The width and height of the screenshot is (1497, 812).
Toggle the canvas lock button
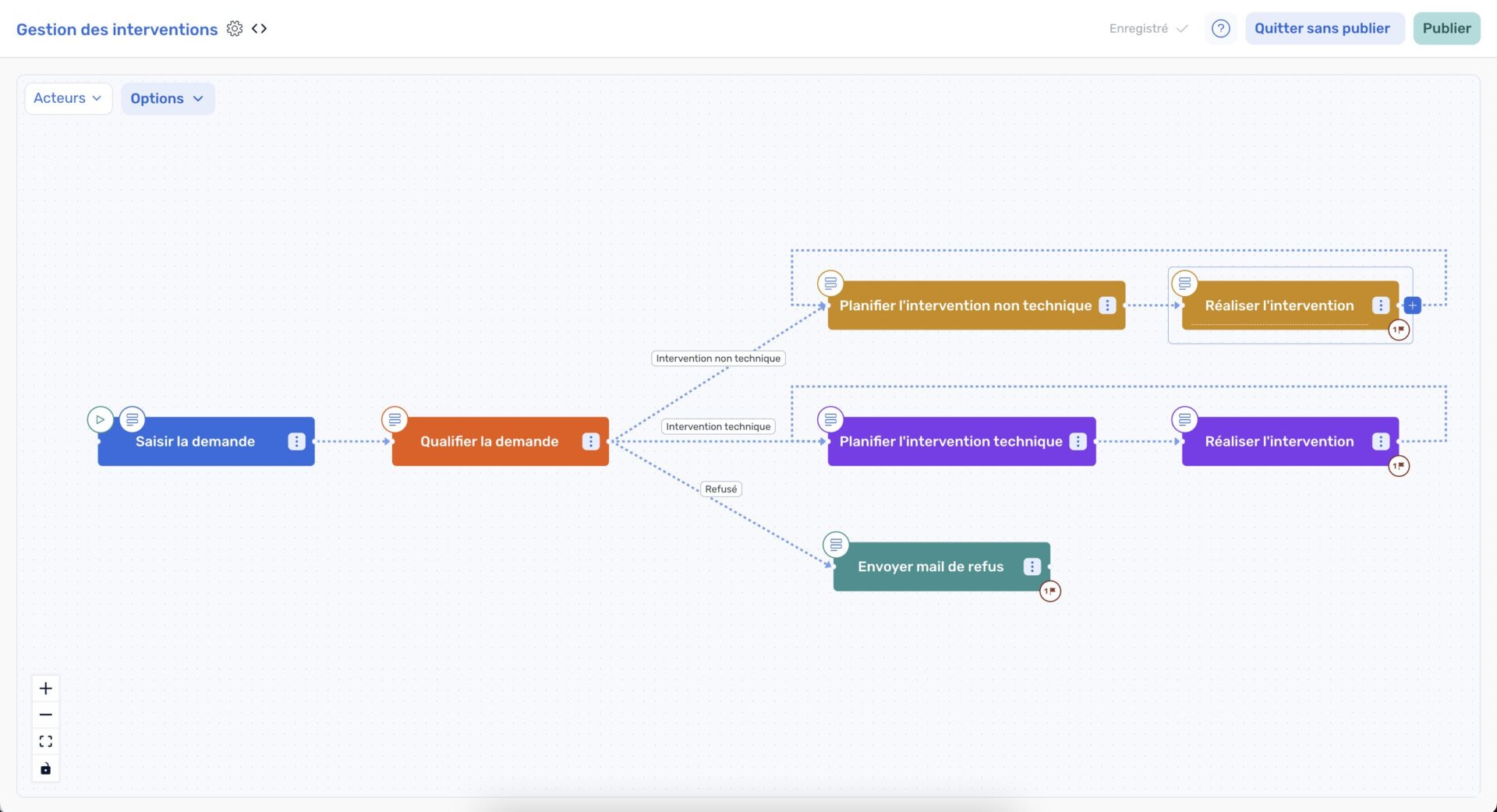(x=46, y=769)
